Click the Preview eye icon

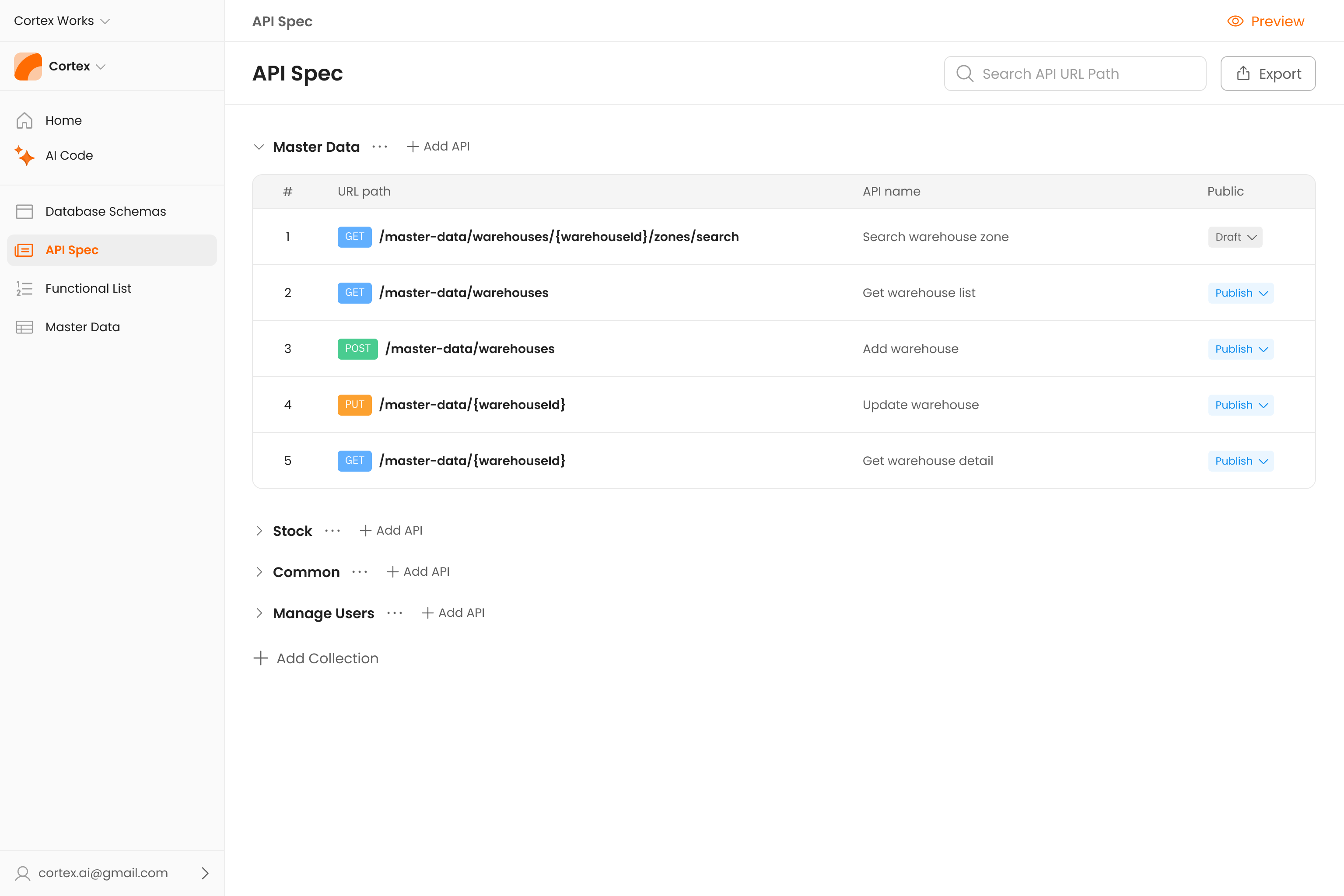click(1235, 21)
